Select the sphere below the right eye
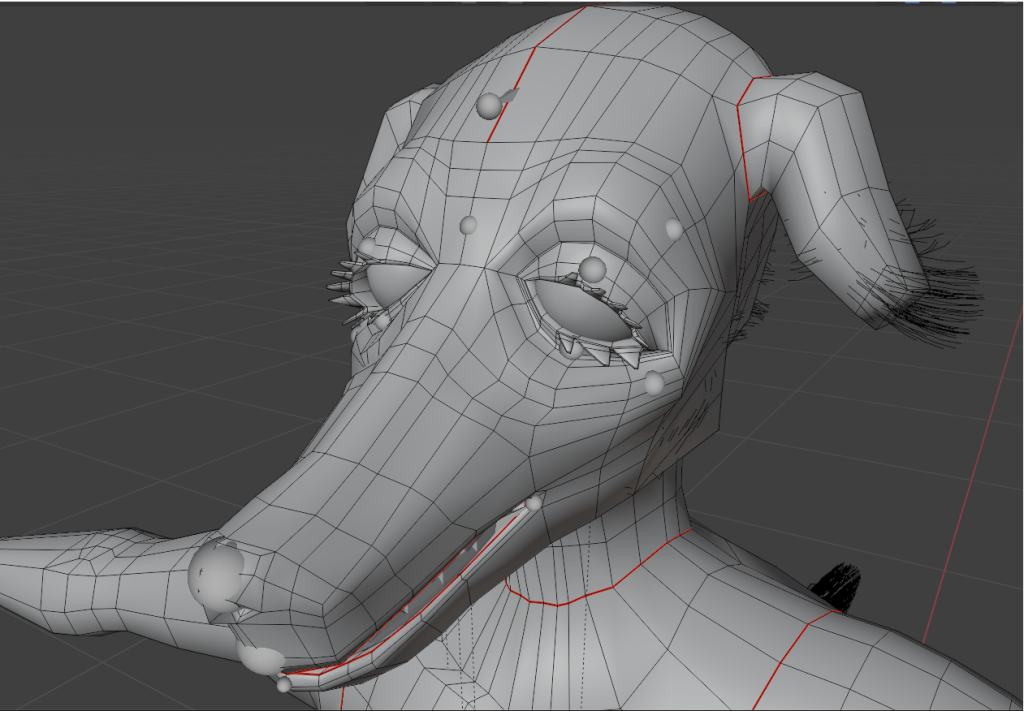1024x711 pixels. [654, 383]
